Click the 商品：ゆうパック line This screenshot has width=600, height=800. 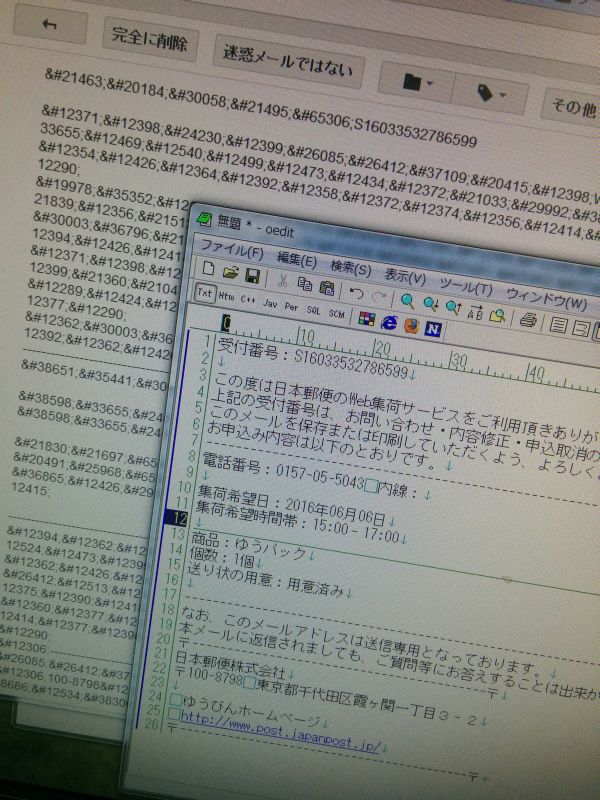248,545
